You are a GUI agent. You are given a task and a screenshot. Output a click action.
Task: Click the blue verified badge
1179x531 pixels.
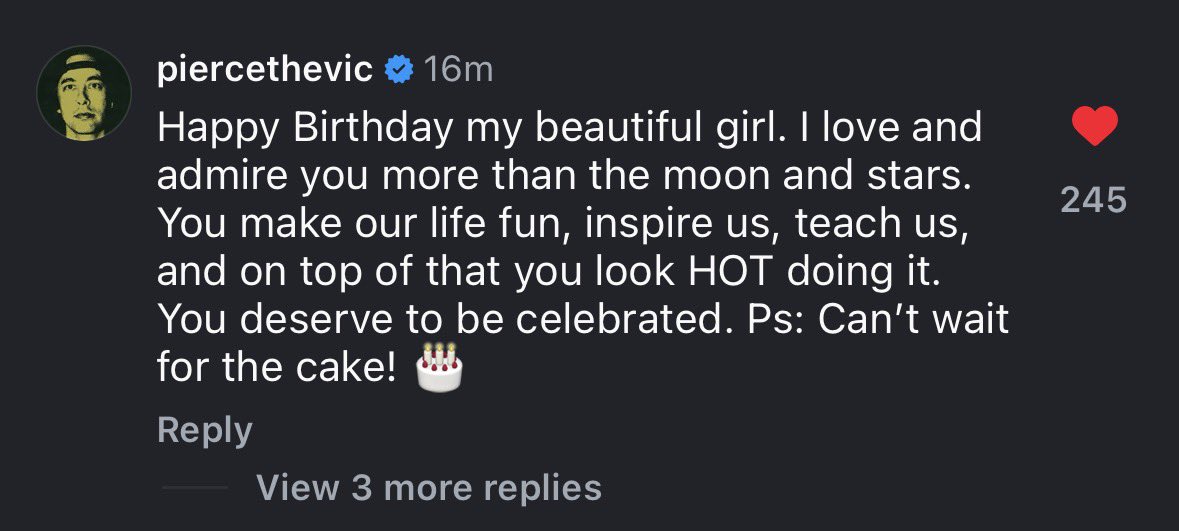(x=400, y=70)
